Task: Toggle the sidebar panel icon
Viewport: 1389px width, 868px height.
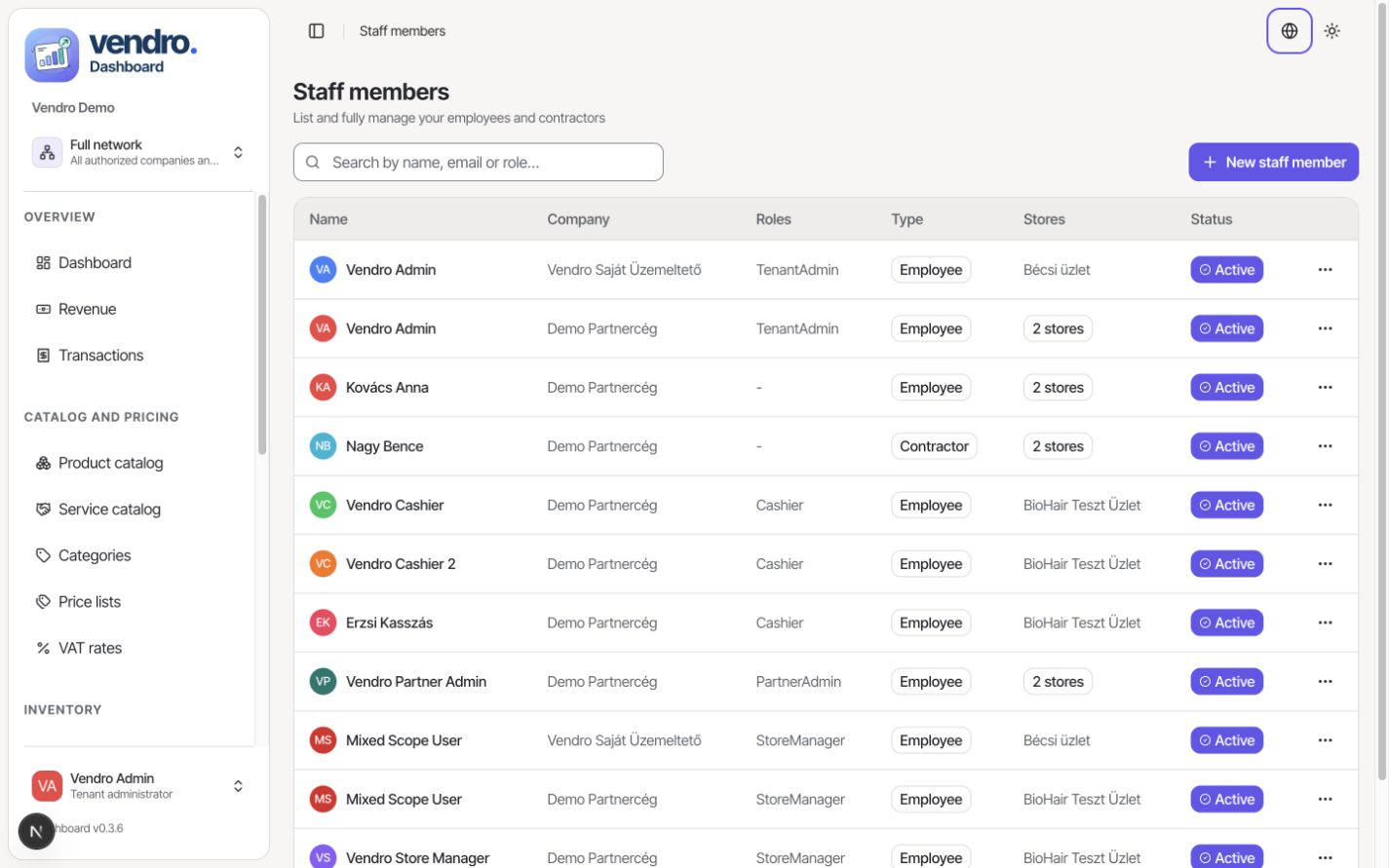Action: [x=316, y=31]
